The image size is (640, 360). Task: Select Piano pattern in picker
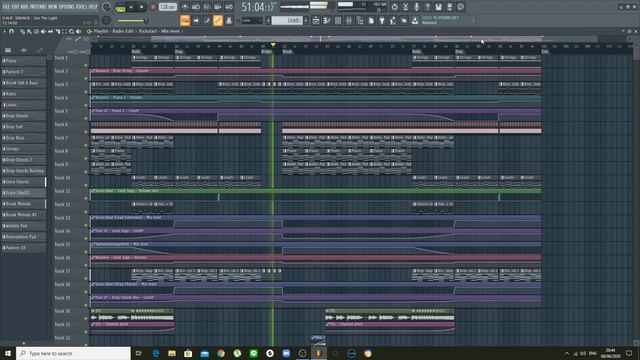tap(24, 61)
